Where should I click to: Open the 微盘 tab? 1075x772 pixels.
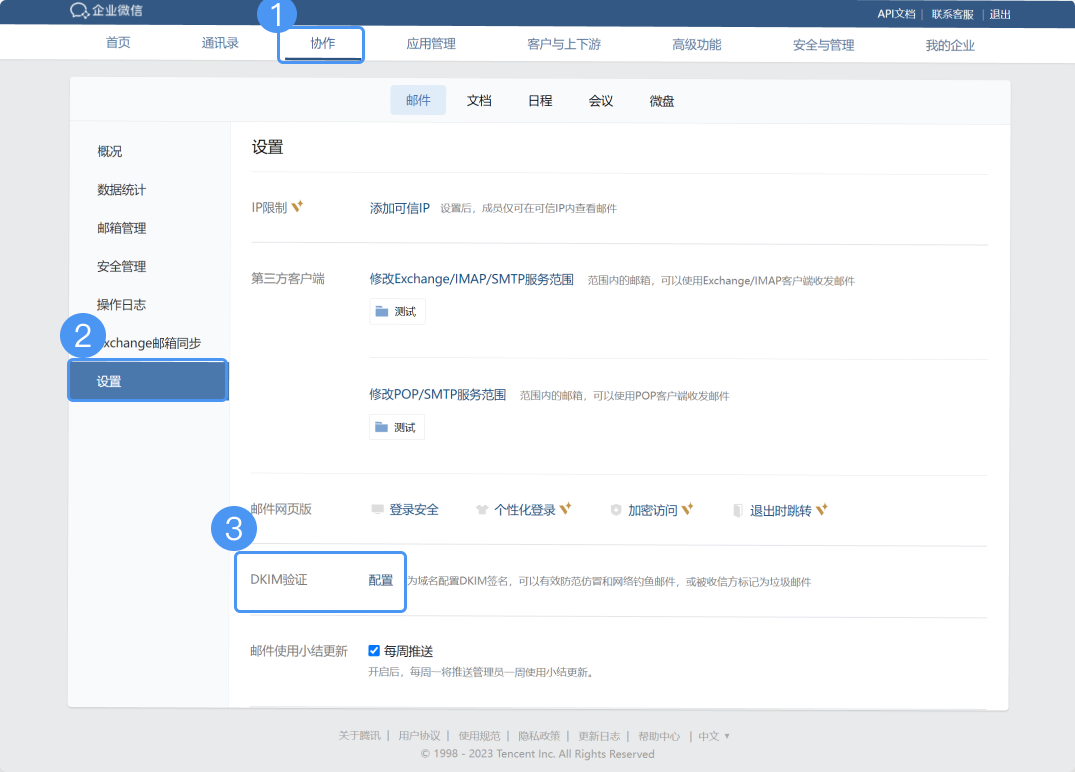662,101
